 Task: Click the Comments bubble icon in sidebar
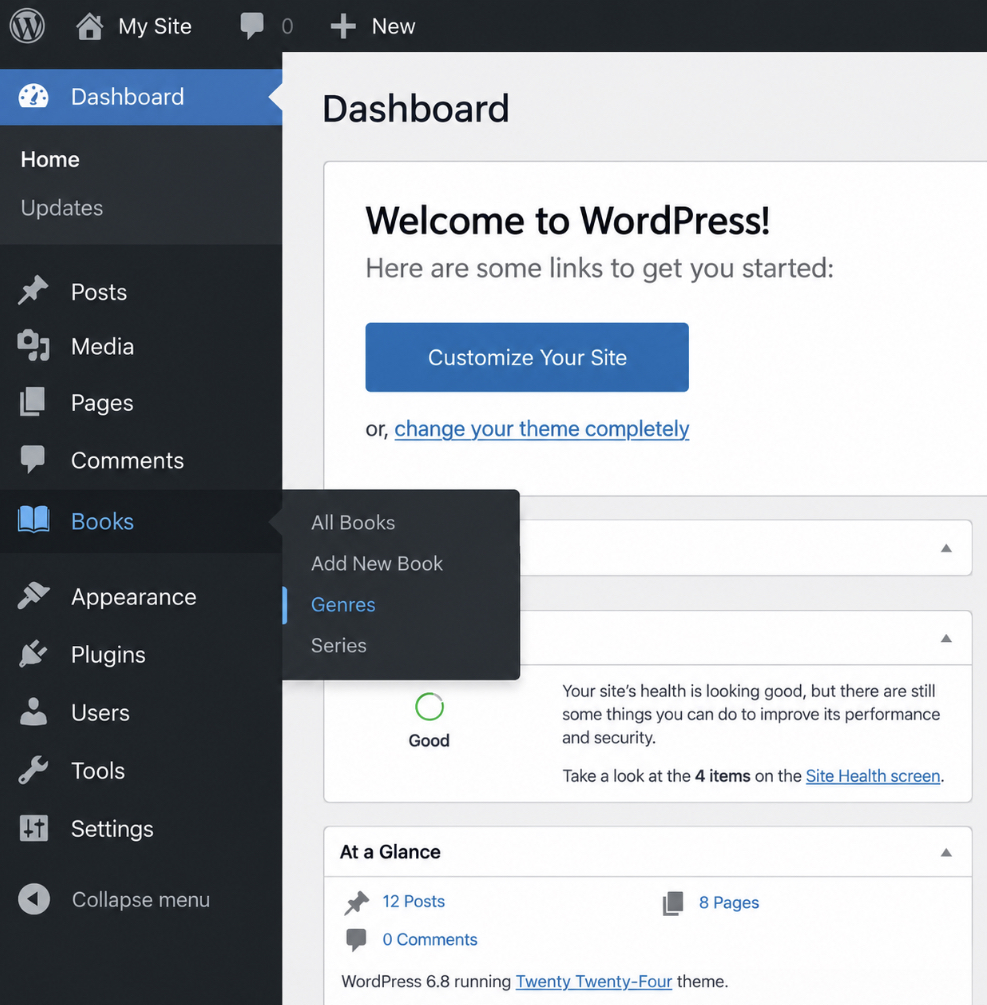[x=33, y=459]
